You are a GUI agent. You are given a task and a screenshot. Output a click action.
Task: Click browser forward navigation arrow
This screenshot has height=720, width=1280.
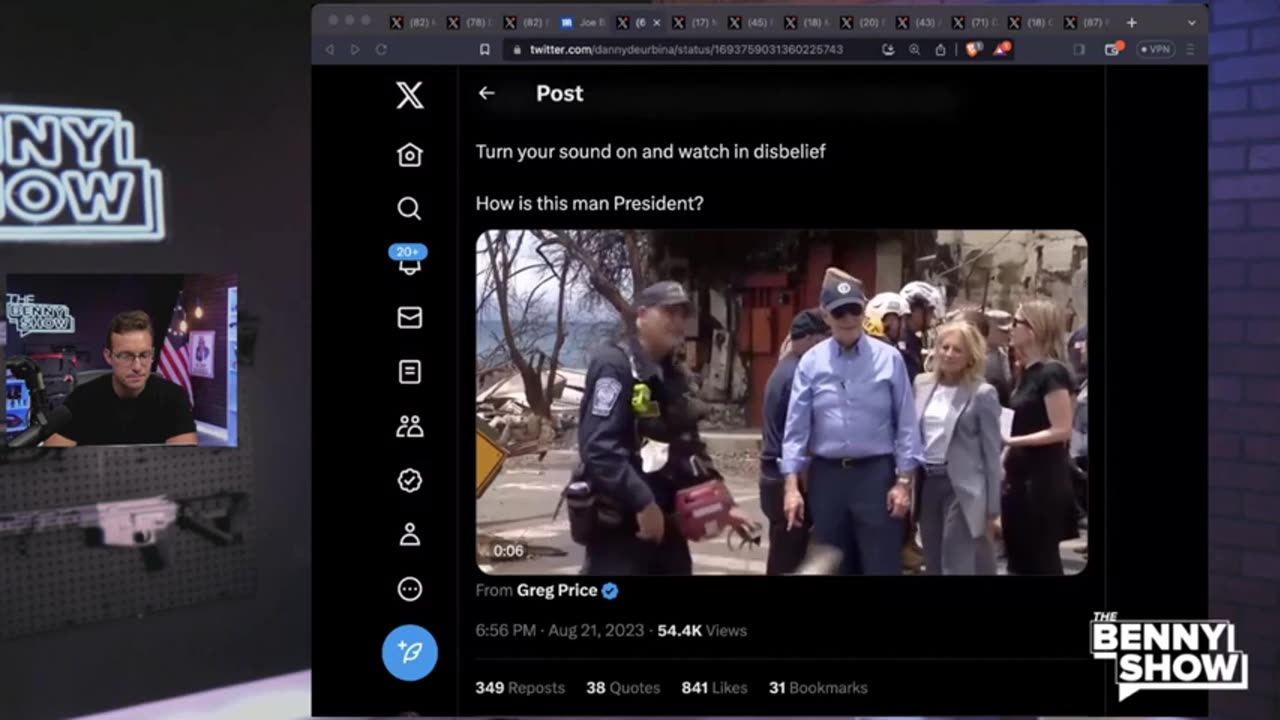pyautogui.click(x=355, y=49)
